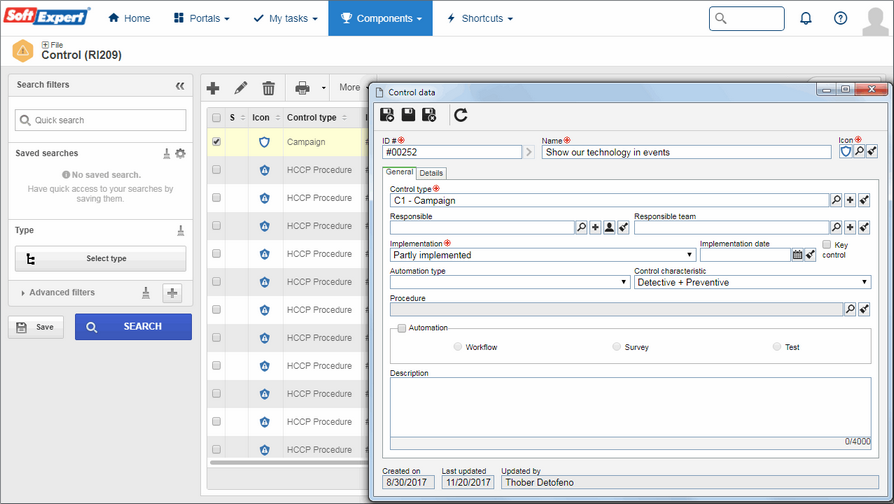The height and width of the screenshot is (504, 894).
Task: Add a new control with plus toolbar icon
Action: pos(213,88)
